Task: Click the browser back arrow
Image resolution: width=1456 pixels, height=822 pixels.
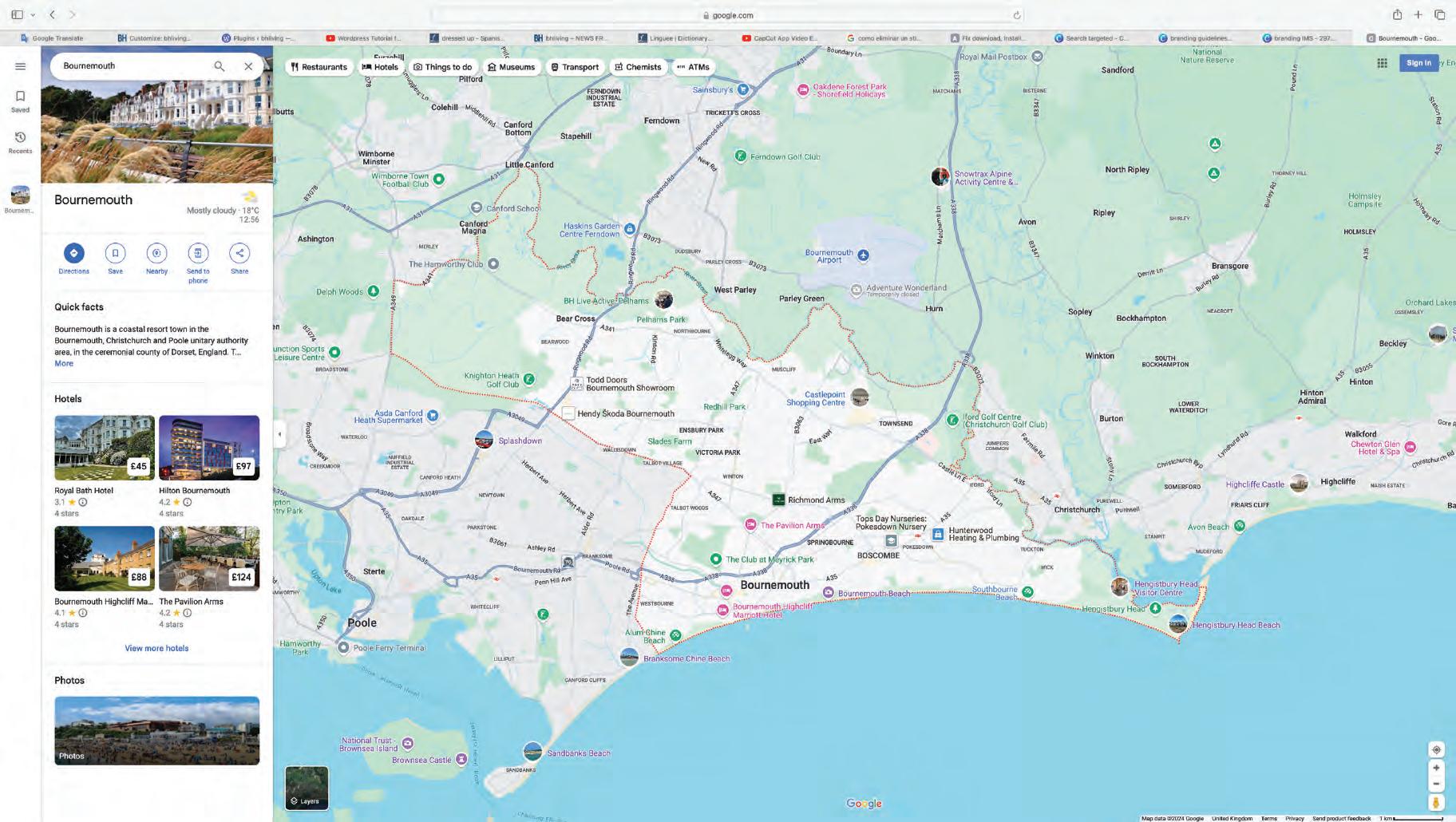Action: (x=53, y=14)
